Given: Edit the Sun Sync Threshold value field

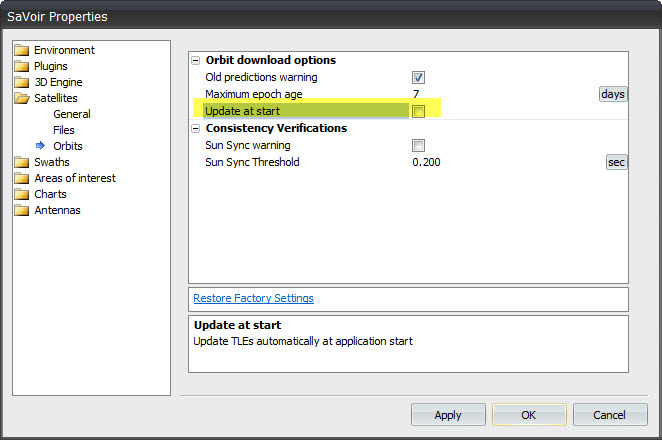Looking at the screenshot, I should click(500, 162).
